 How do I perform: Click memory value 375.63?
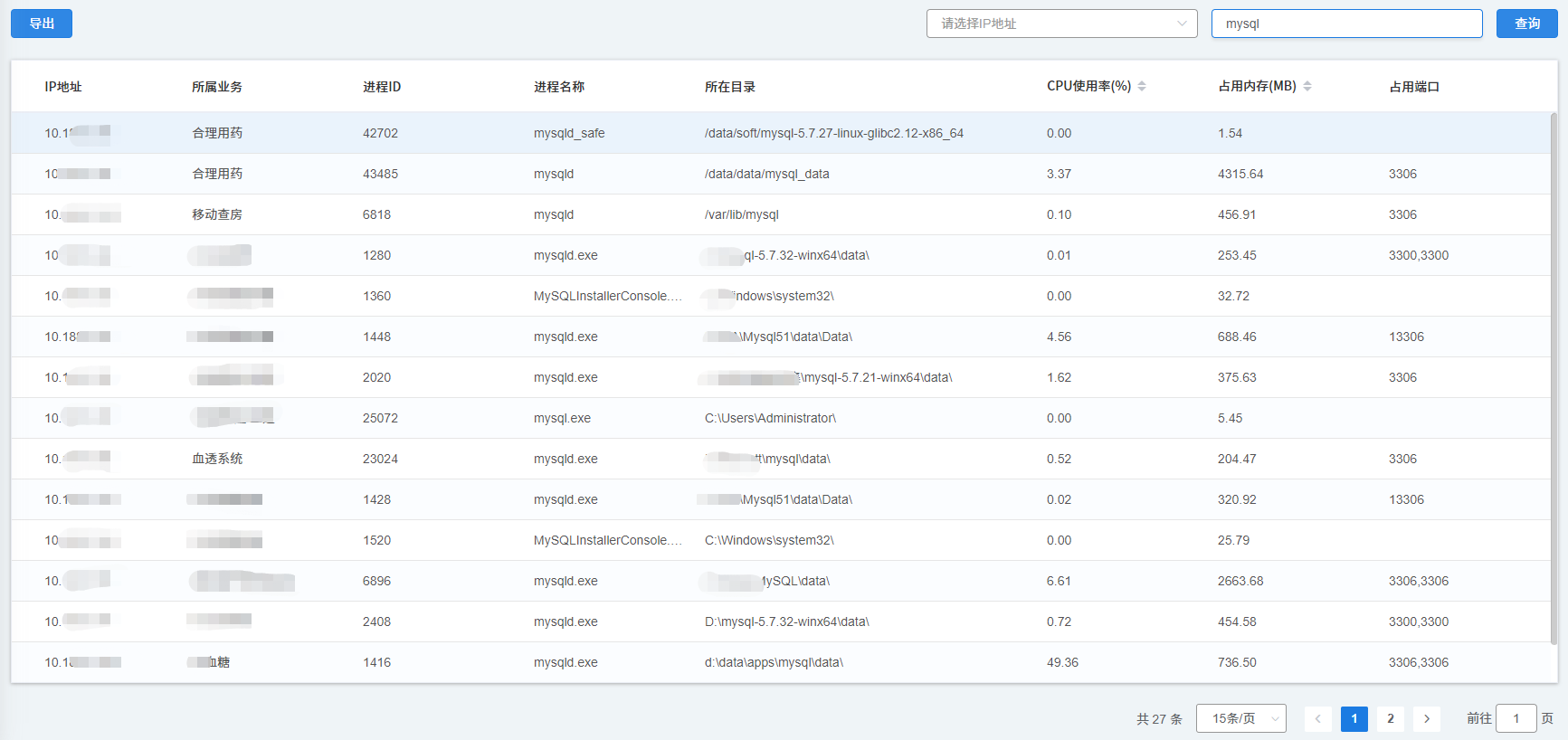coord(1237,377)
